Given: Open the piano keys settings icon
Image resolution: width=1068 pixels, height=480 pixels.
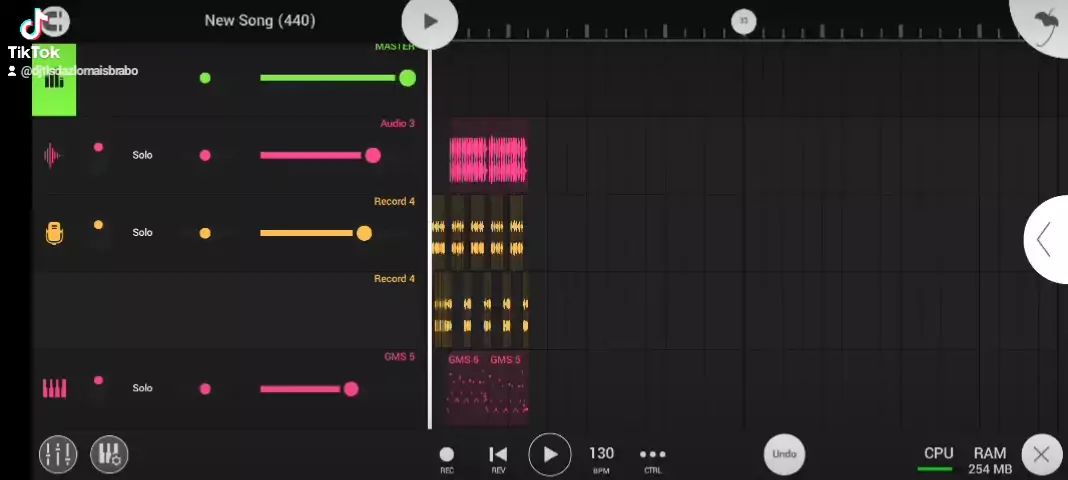Looking at the screenshot, I should coord(109,454).
